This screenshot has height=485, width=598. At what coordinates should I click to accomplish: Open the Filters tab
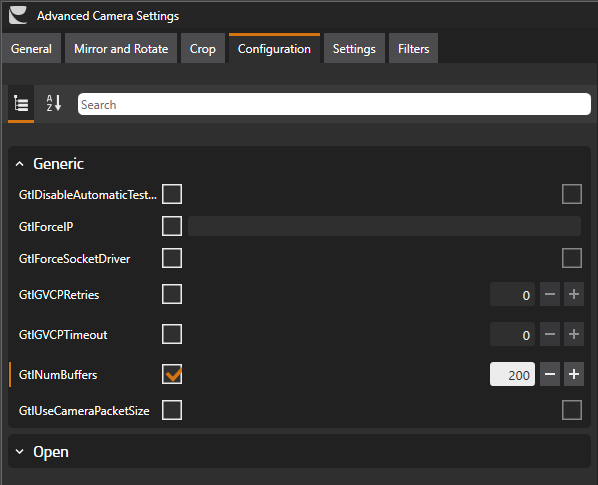[x=413, y=48]
